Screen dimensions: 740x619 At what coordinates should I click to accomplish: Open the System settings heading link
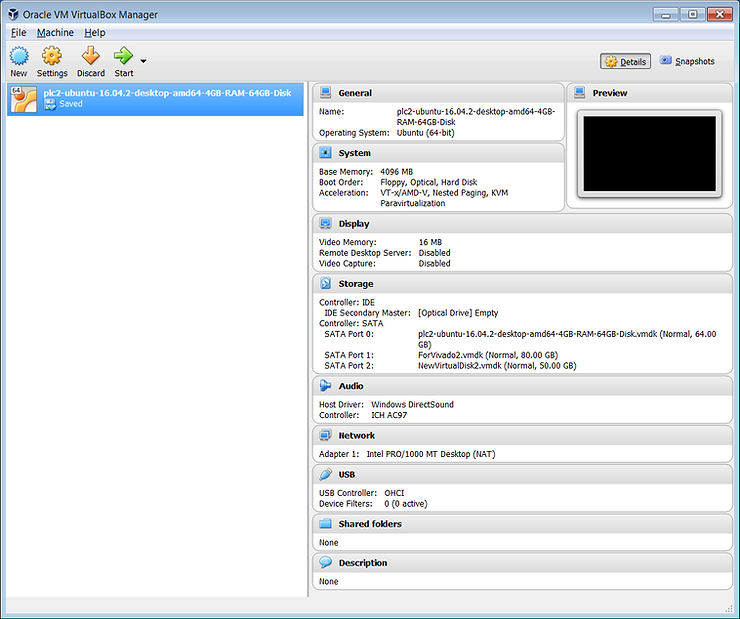point(354,153)
